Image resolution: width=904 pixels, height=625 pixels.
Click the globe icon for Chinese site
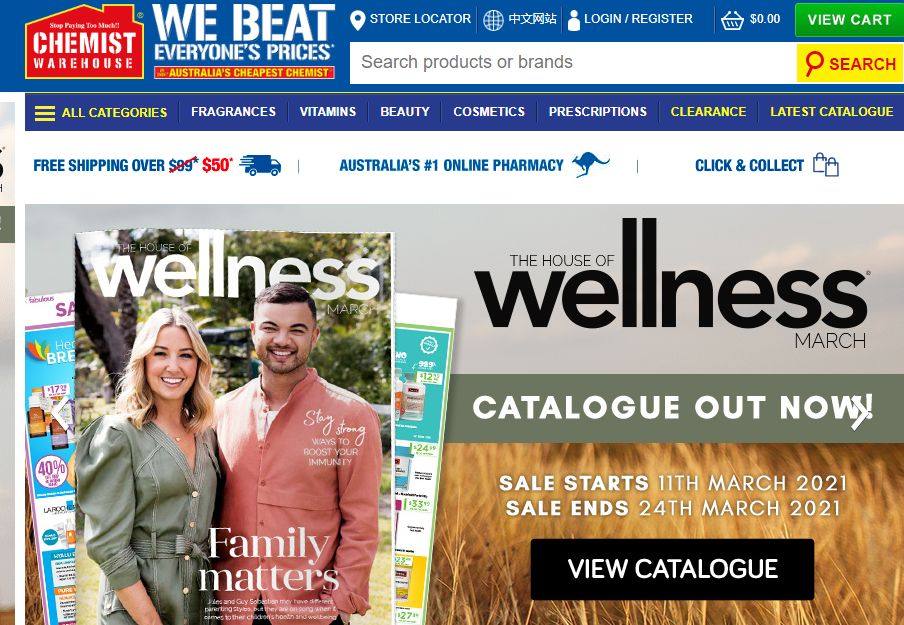(493, 20)
